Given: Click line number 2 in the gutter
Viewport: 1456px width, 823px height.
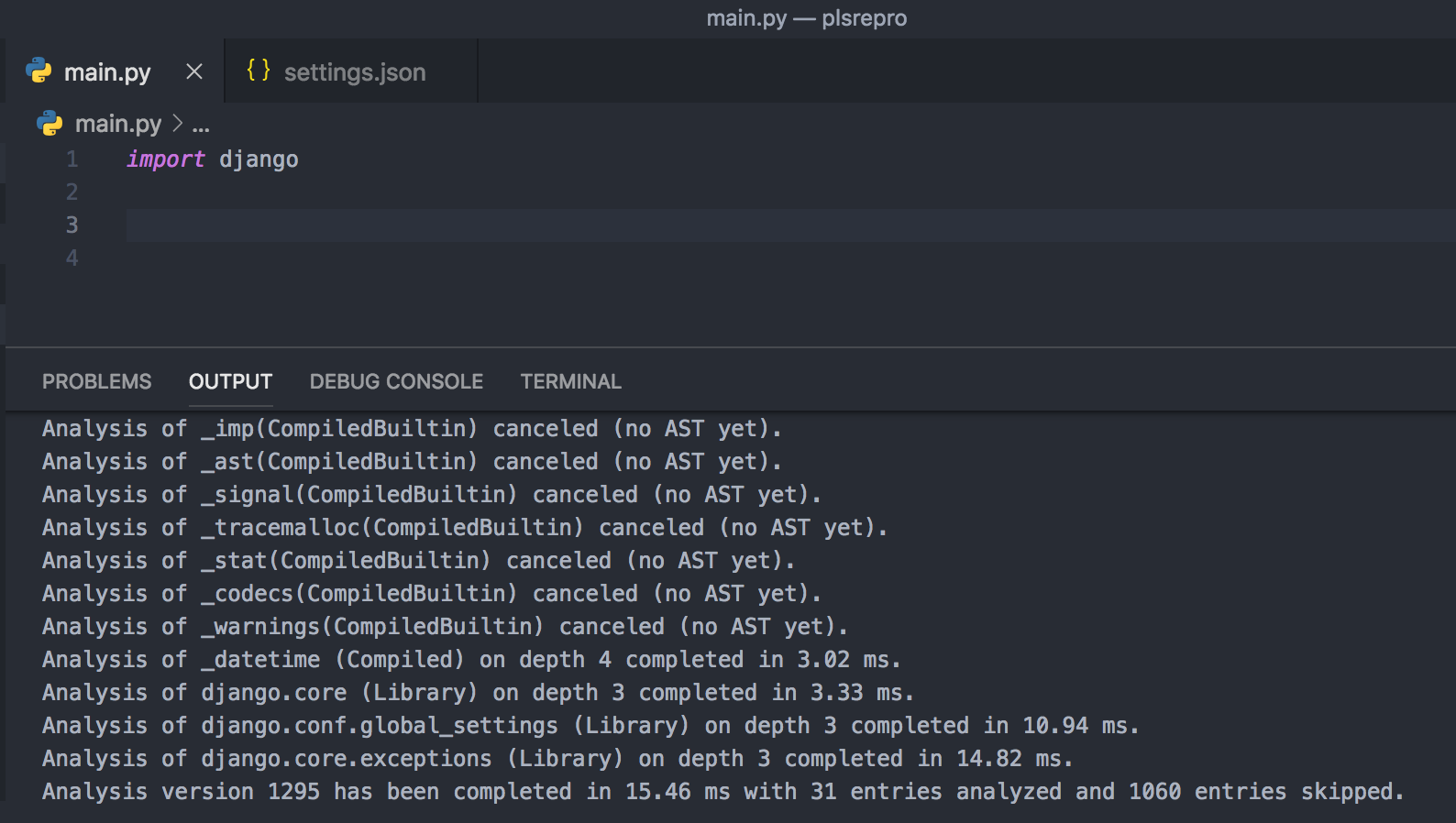Looking at the screenshot, I should coord(72,192).
